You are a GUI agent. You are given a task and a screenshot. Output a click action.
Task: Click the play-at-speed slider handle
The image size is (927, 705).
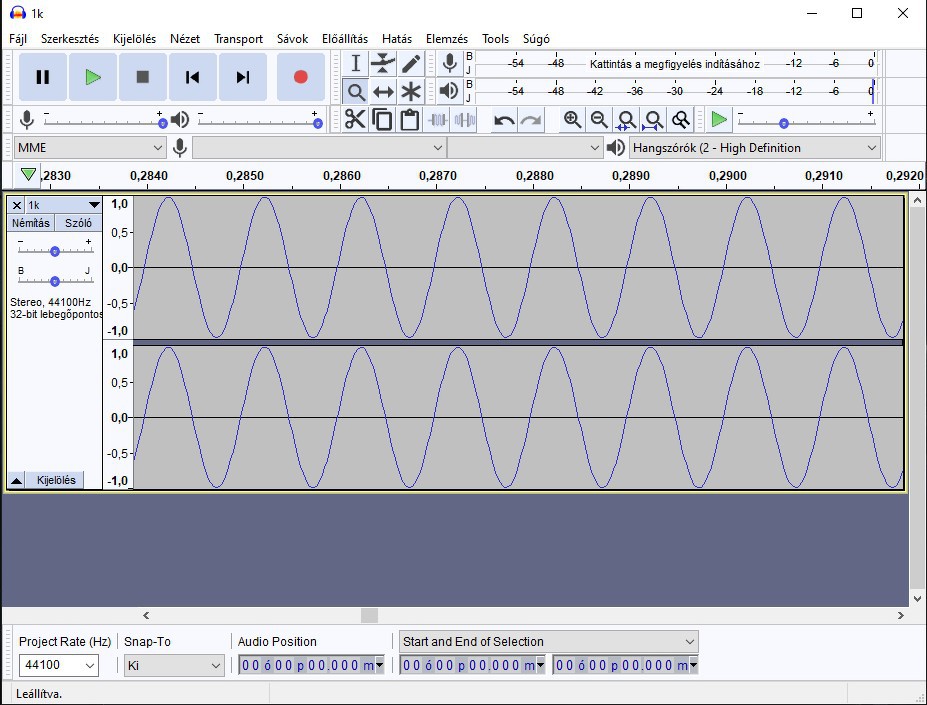[784, 123]
